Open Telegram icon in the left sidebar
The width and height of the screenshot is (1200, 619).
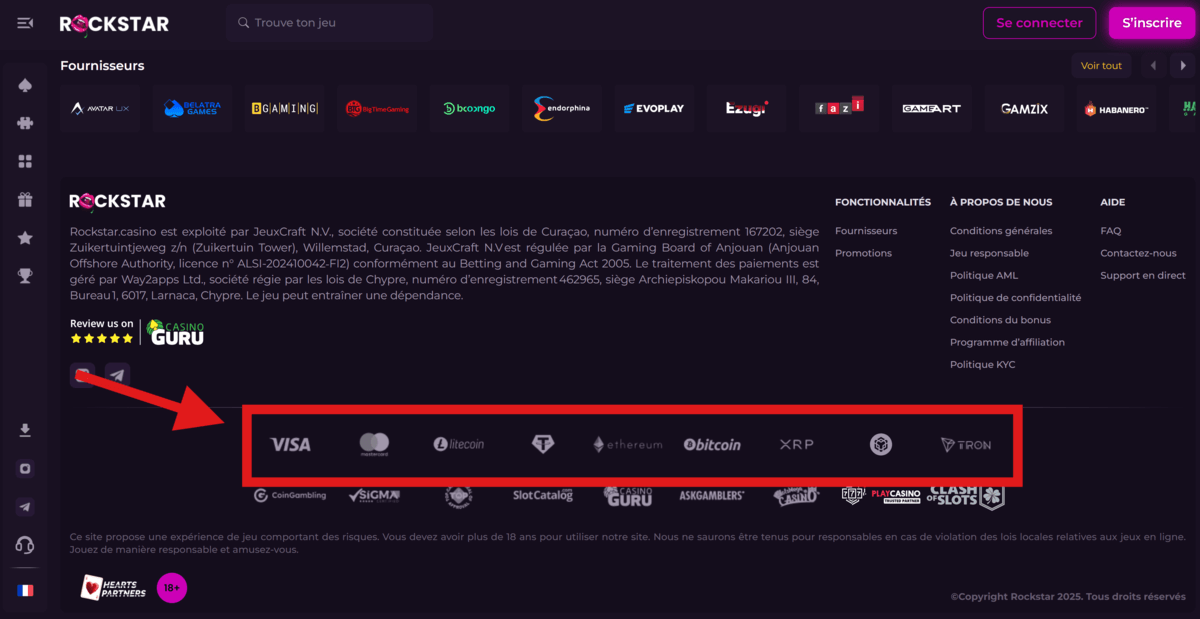25,507
